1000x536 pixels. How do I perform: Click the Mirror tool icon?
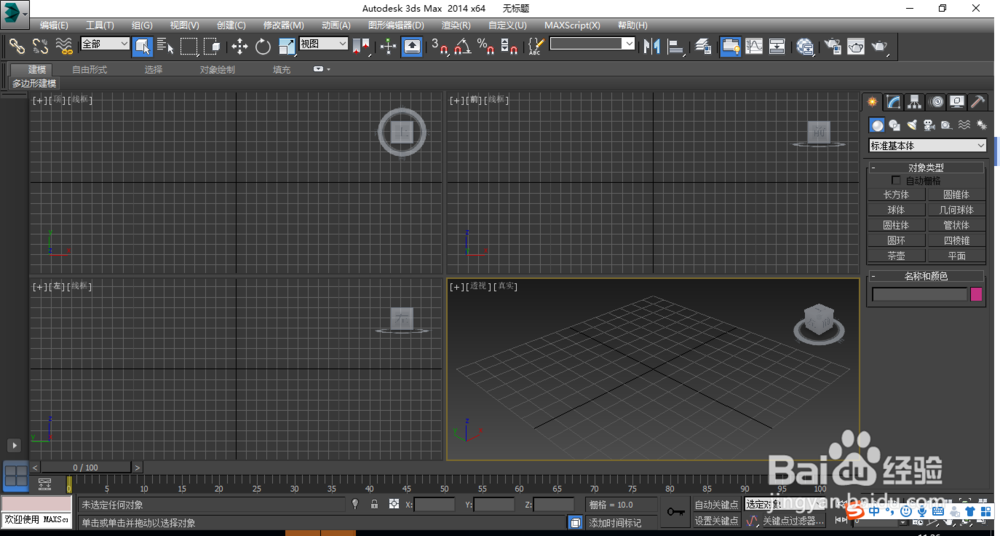point(652,46)
